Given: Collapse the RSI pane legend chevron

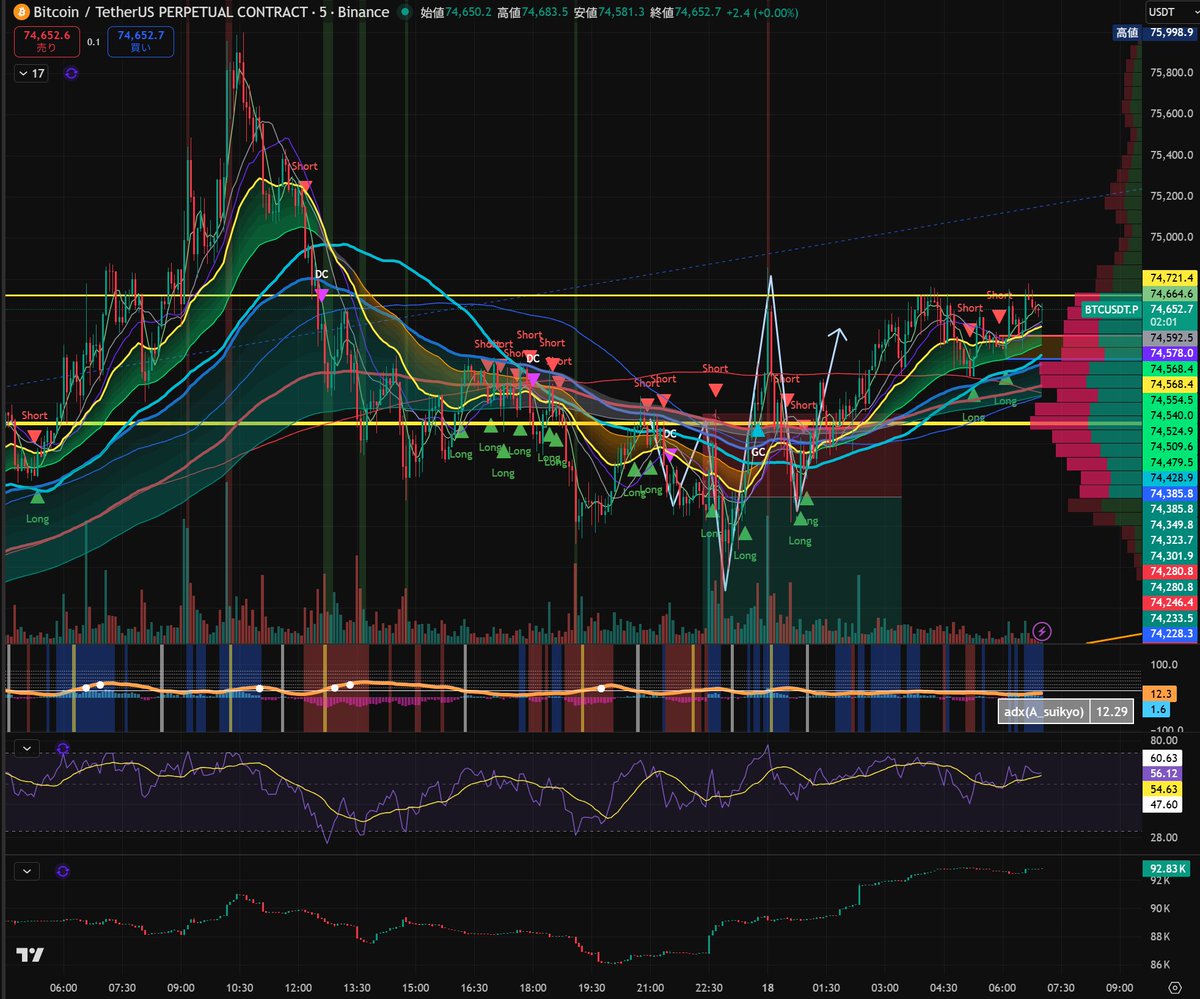Looking at the screenshot, I should pos(27,748).
